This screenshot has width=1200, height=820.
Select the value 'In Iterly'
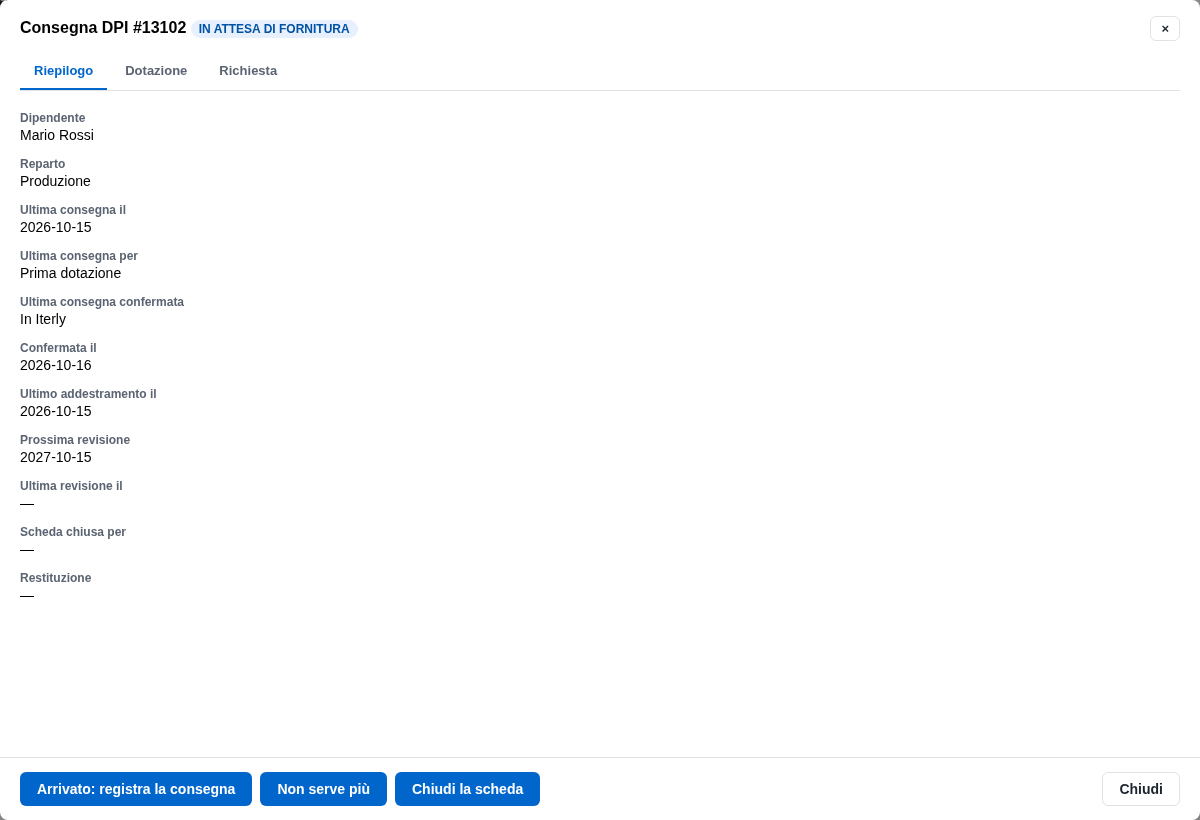tap(43, 319)
